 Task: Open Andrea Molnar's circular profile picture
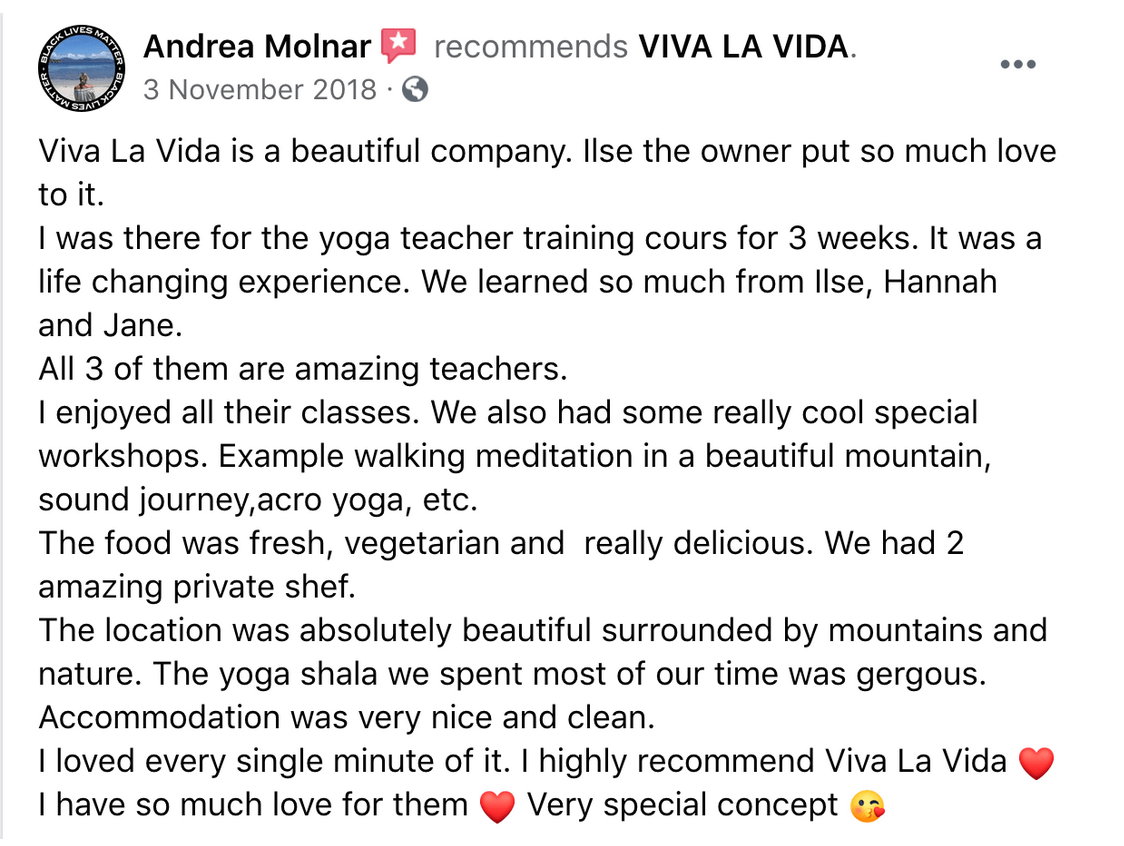82,68
